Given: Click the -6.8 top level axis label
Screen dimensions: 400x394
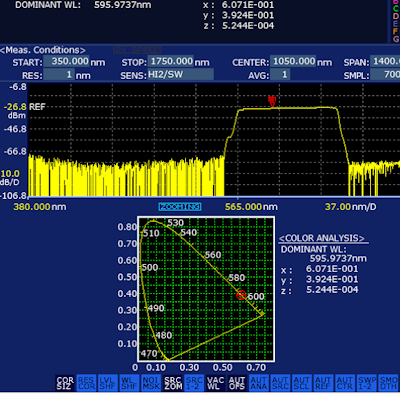Looking at the screenshot, I should tap(18, 87).
